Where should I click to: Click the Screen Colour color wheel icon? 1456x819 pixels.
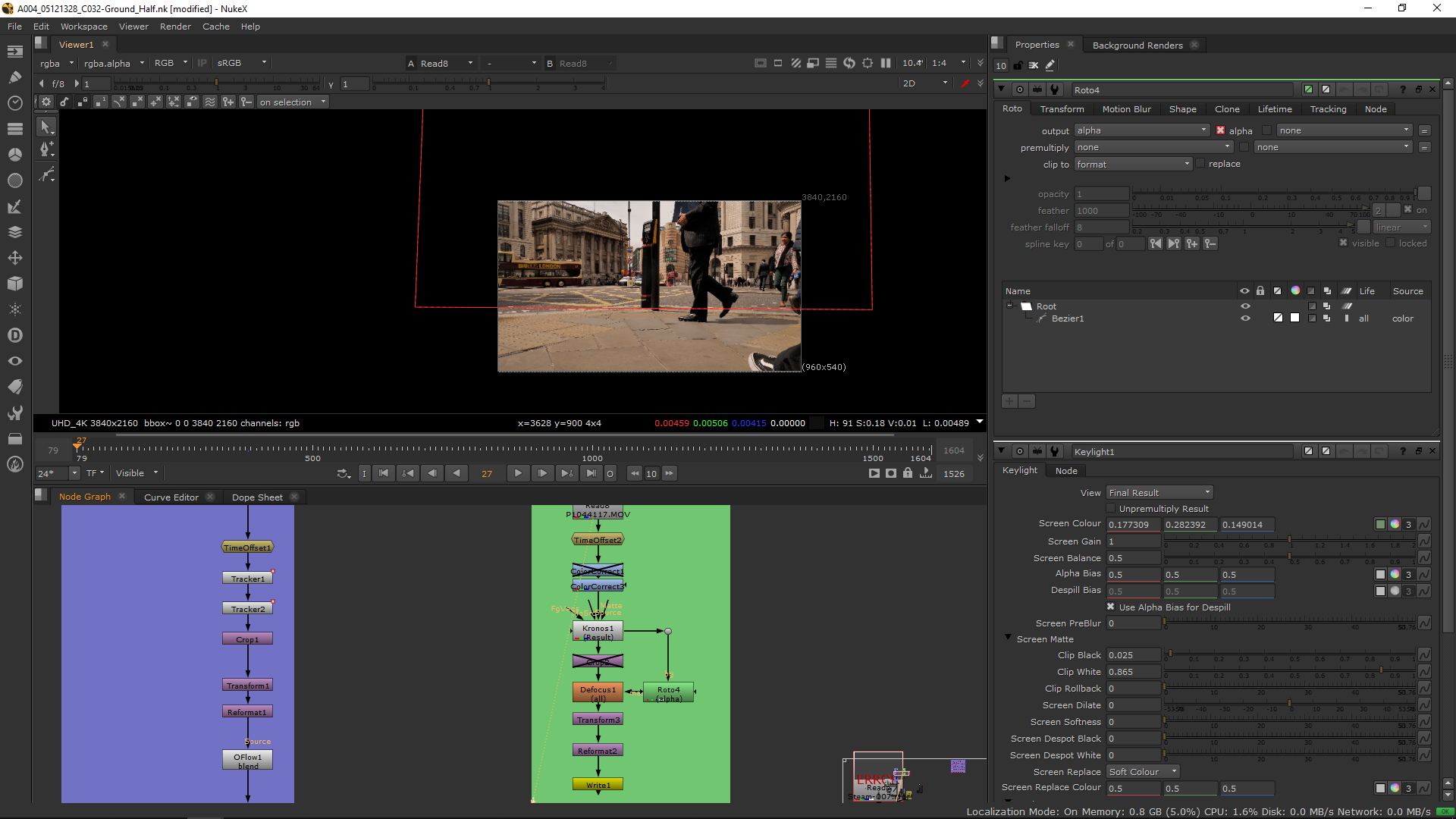coord(1394,525)
